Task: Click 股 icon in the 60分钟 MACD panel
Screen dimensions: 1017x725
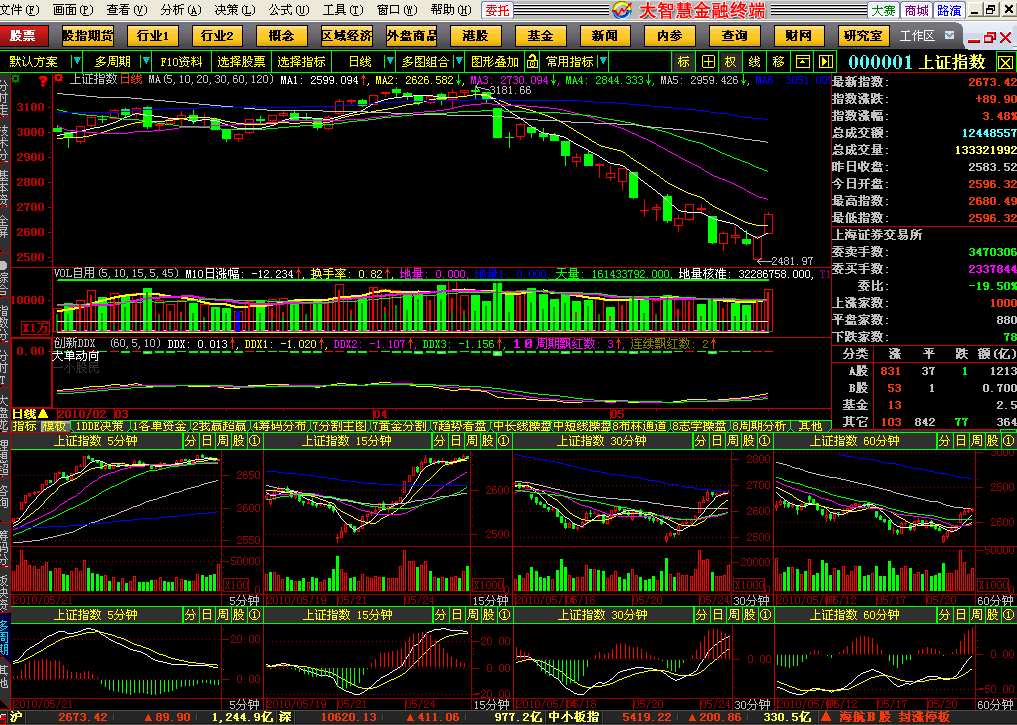Action: [992, 615]
